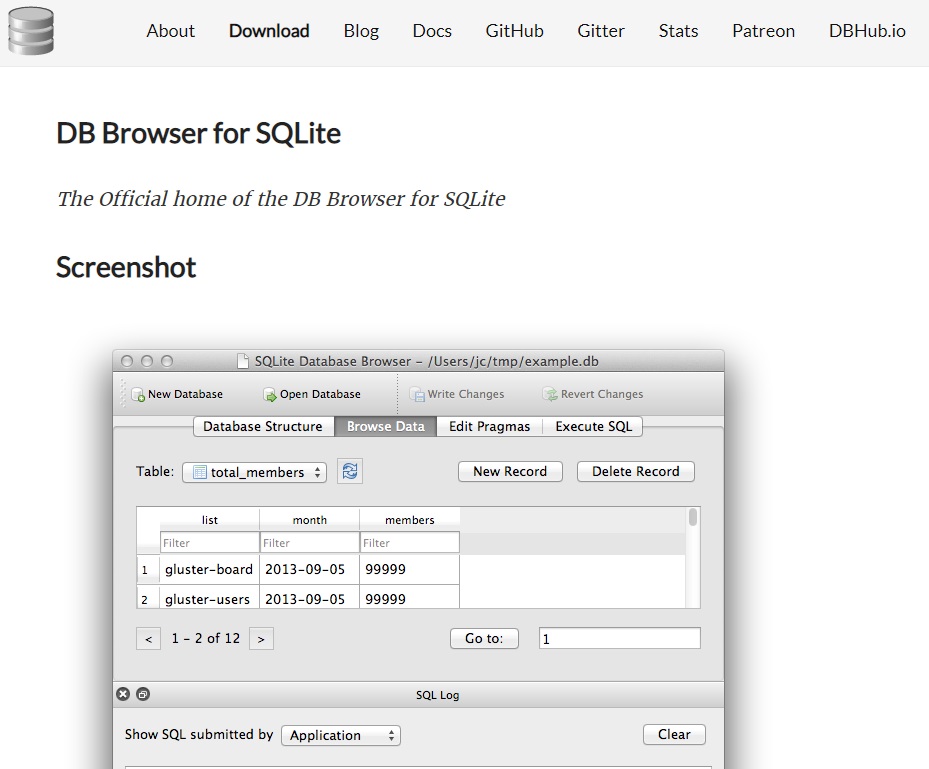Click the Go to: button

[x=484, y=639]
